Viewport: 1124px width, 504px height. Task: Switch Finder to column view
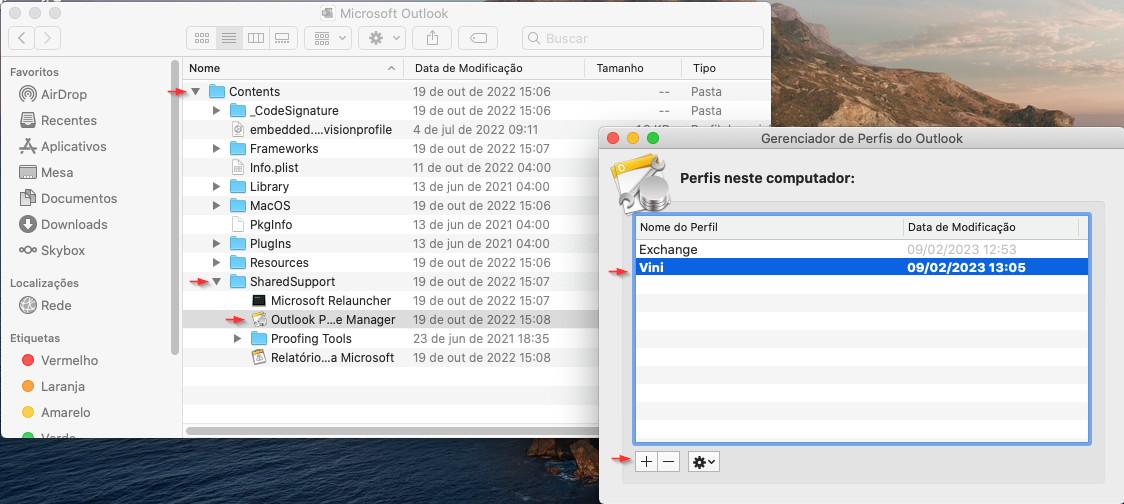pyautogui.click(x=256, y=38)
